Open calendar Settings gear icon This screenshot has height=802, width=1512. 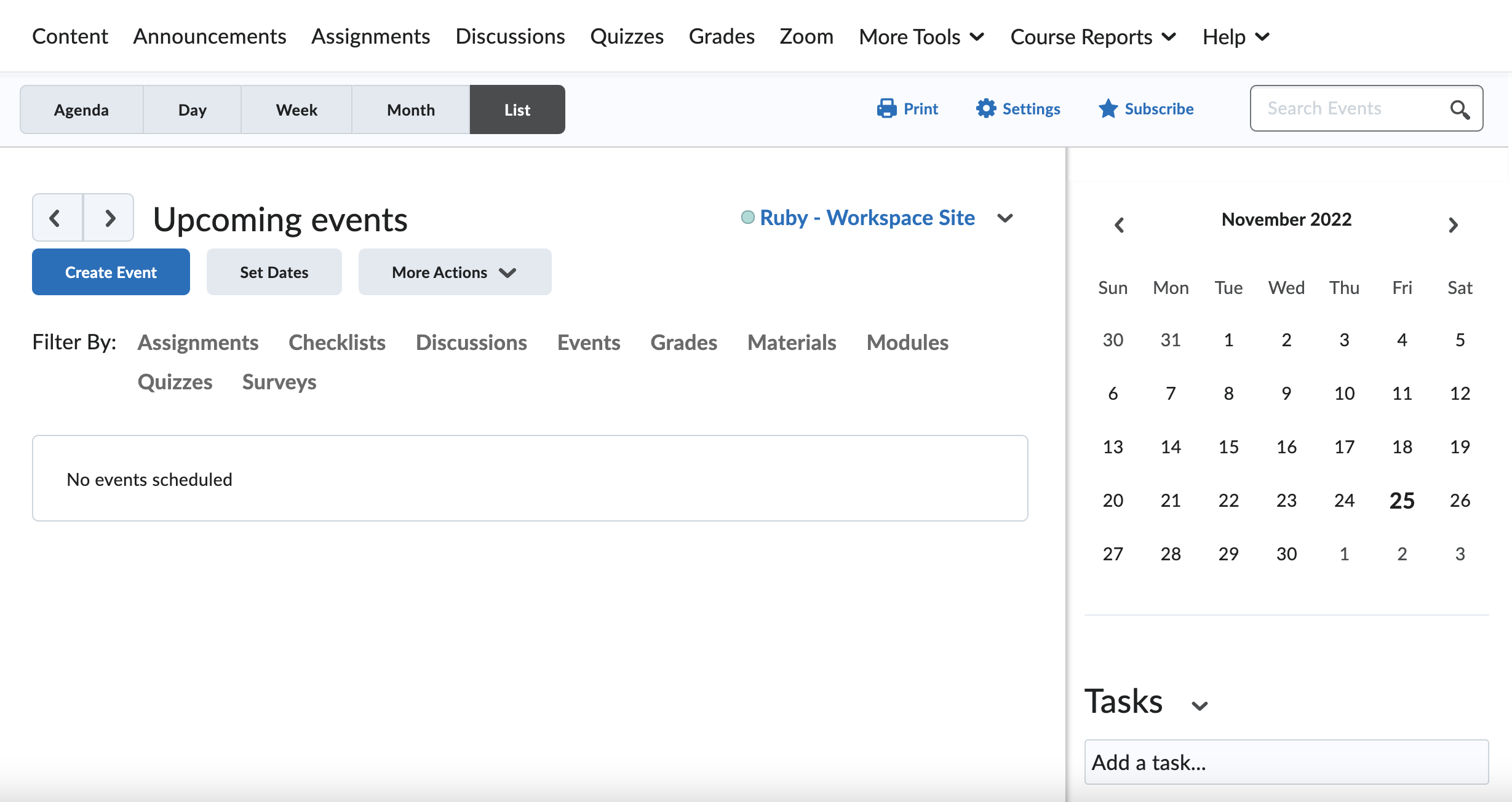[985, 109]
